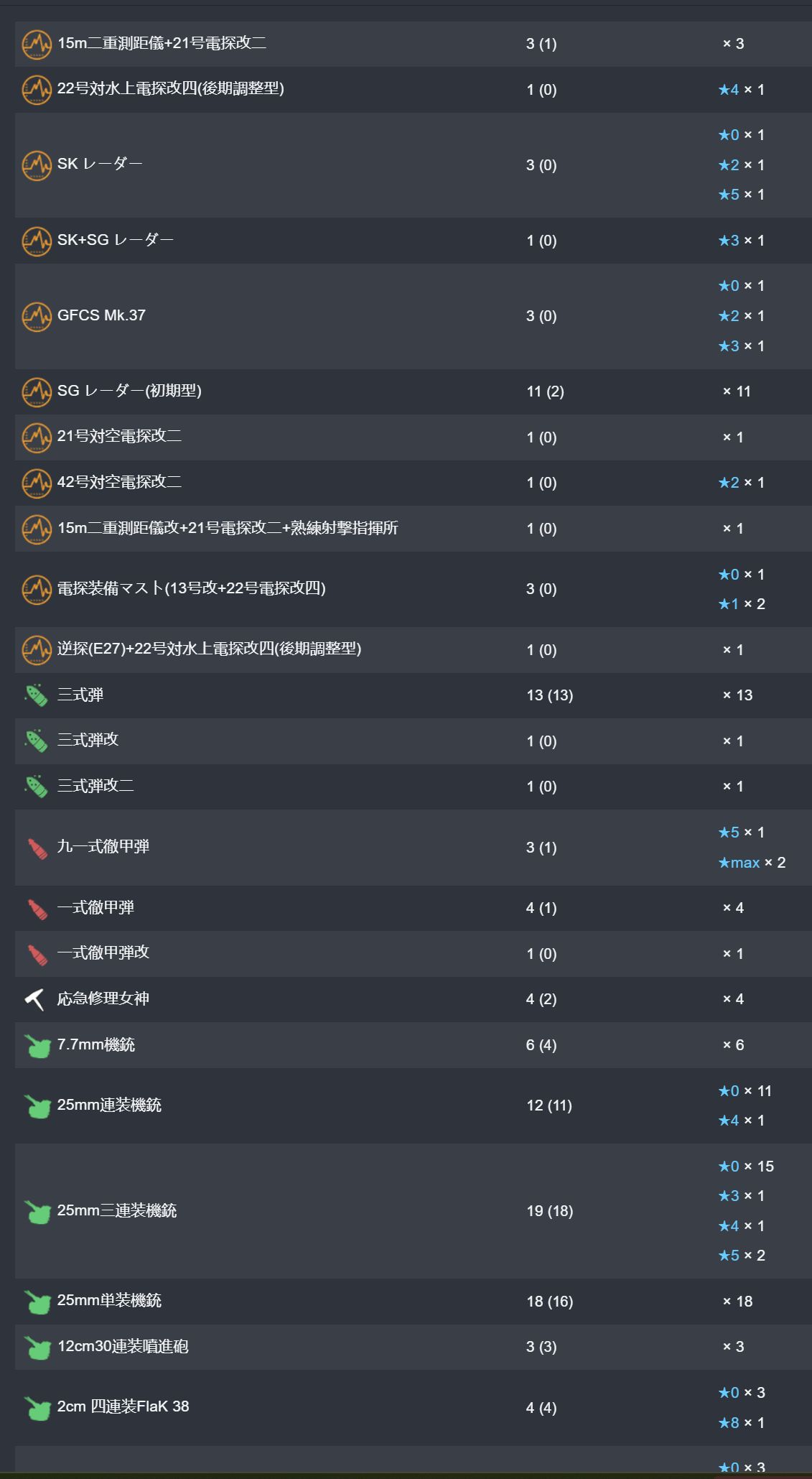Click the repair hammer icon beside 応急修理女神
This screenshot has height=1479, width=812.
[x=35, y=999]
